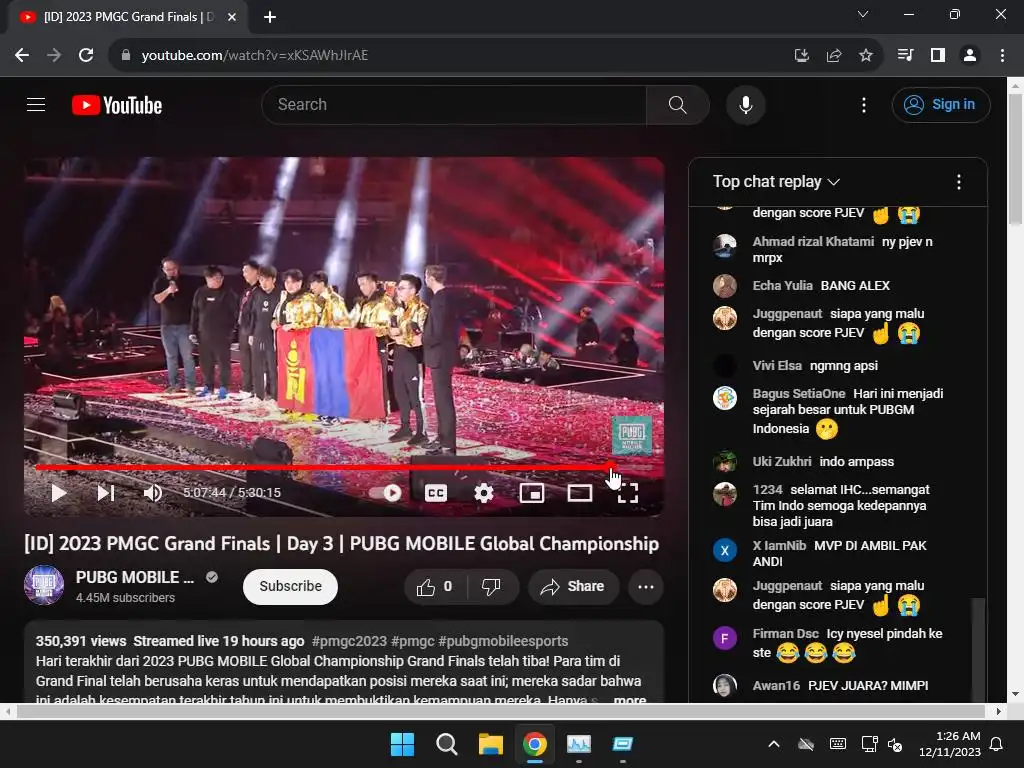The height and width of the screenshot is (768, 1024).
Task: Expand the description with more
Action: pos(630,699)
